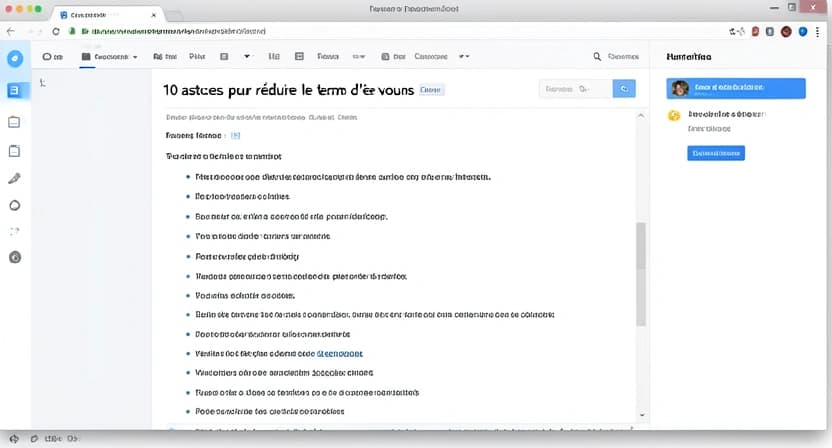Image resolution: width=832 pixels, height=448 pixels.
Task: Click the first toolbar item with the circle icon
Action: coord(53,56)
